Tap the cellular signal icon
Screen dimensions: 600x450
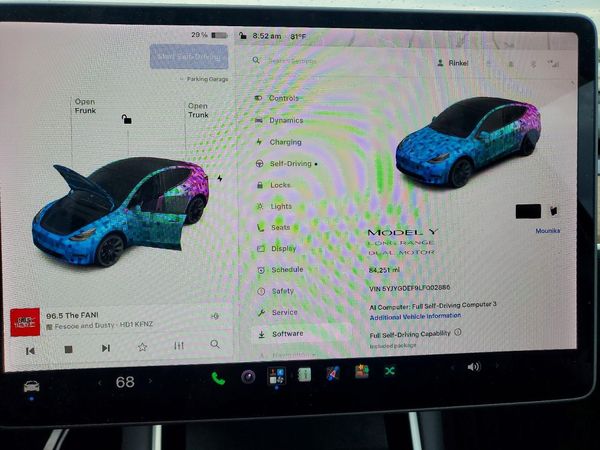(553, 64)
